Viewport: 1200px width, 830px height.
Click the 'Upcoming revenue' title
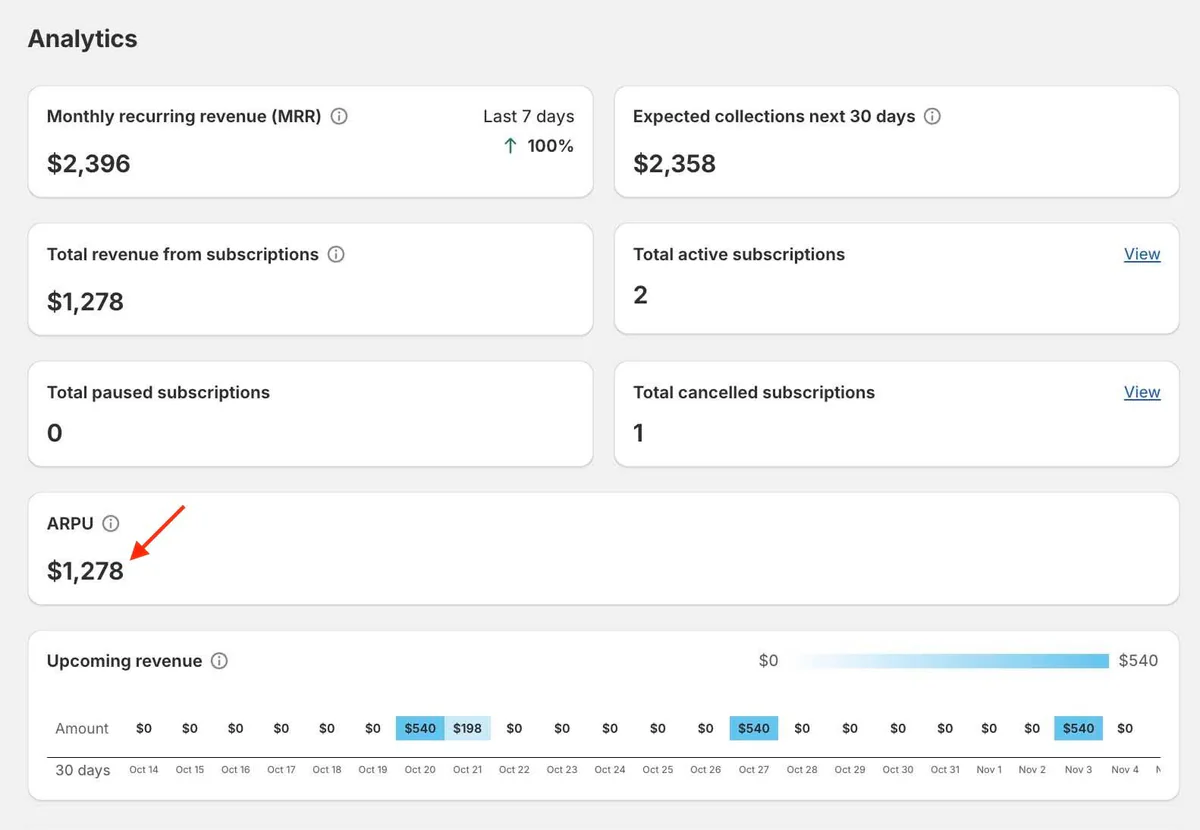point(125,661)
